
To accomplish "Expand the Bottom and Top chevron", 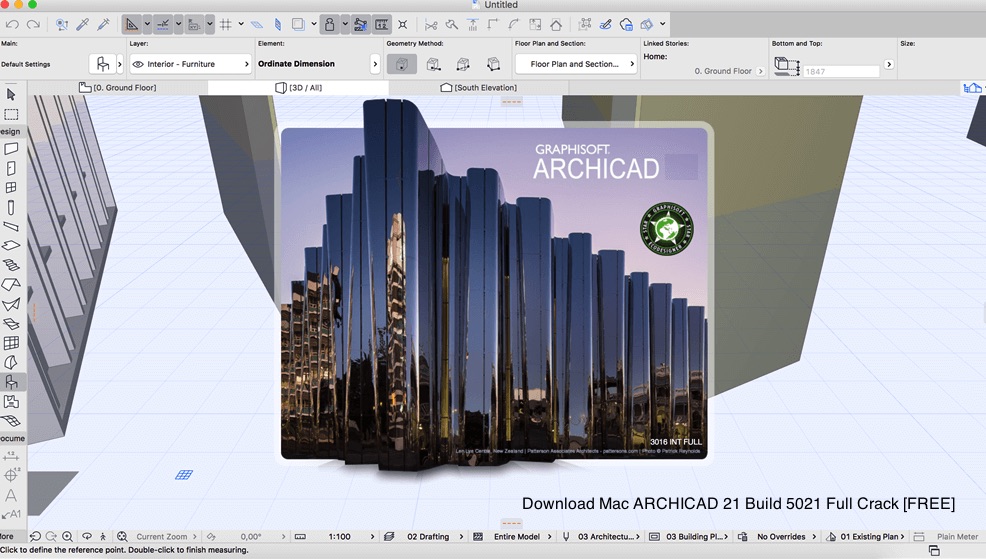I will click(889, 64).
